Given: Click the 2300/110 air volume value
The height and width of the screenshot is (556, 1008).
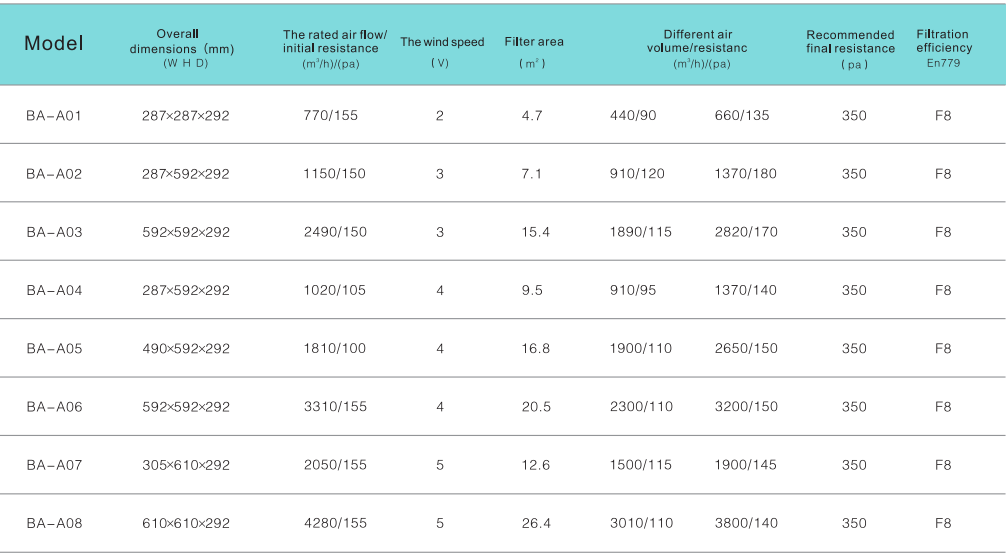Looking at the screenshot, I should [641, 407].
